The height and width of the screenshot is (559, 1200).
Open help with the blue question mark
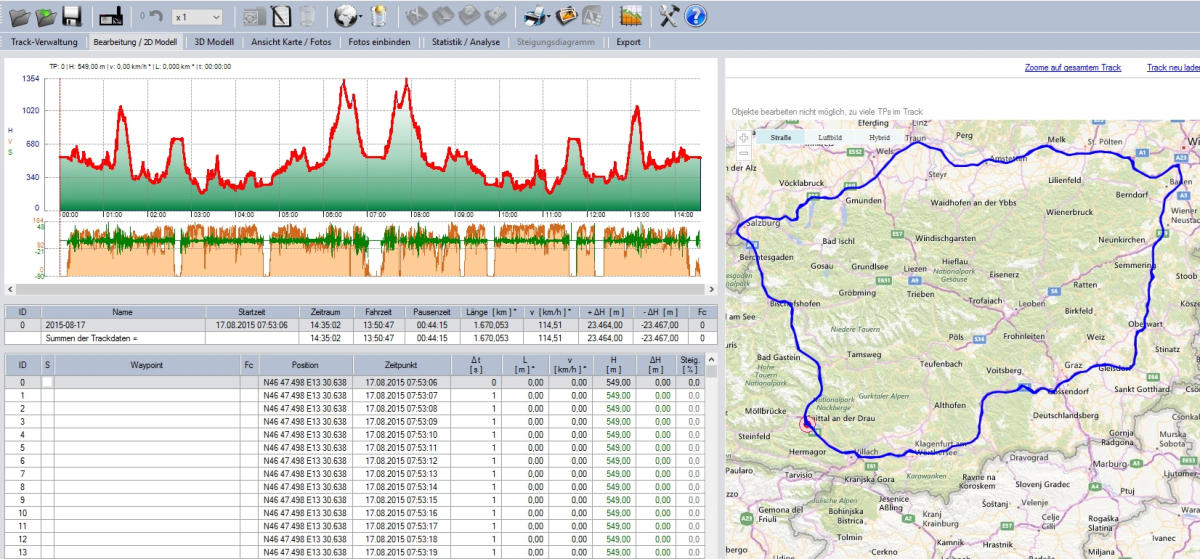(696, 16)
